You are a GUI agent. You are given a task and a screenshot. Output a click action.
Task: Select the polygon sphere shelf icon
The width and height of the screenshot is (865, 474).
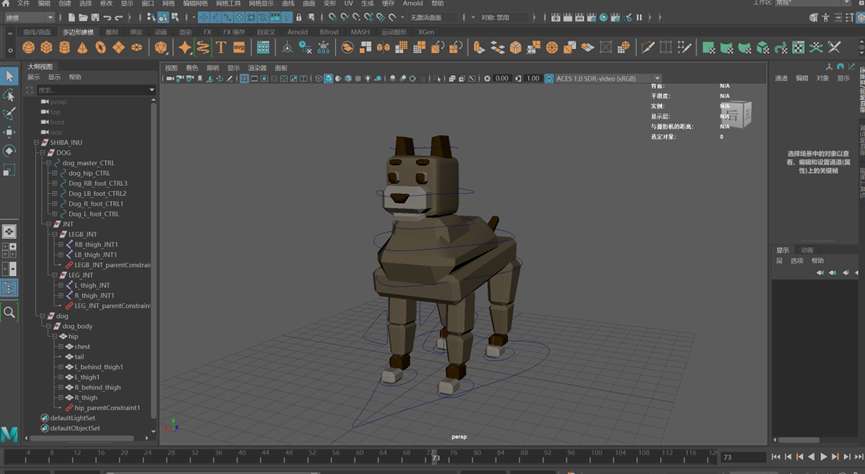[28, 47]
